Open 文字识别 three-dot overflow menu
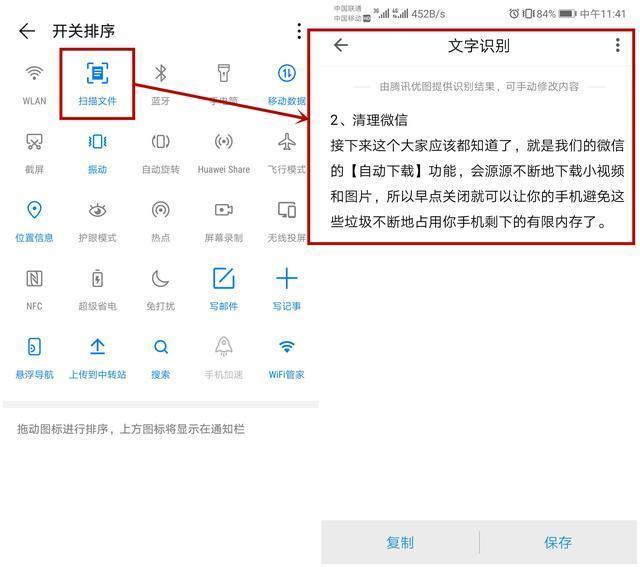 pyautogui.click(x=618, y=45)
